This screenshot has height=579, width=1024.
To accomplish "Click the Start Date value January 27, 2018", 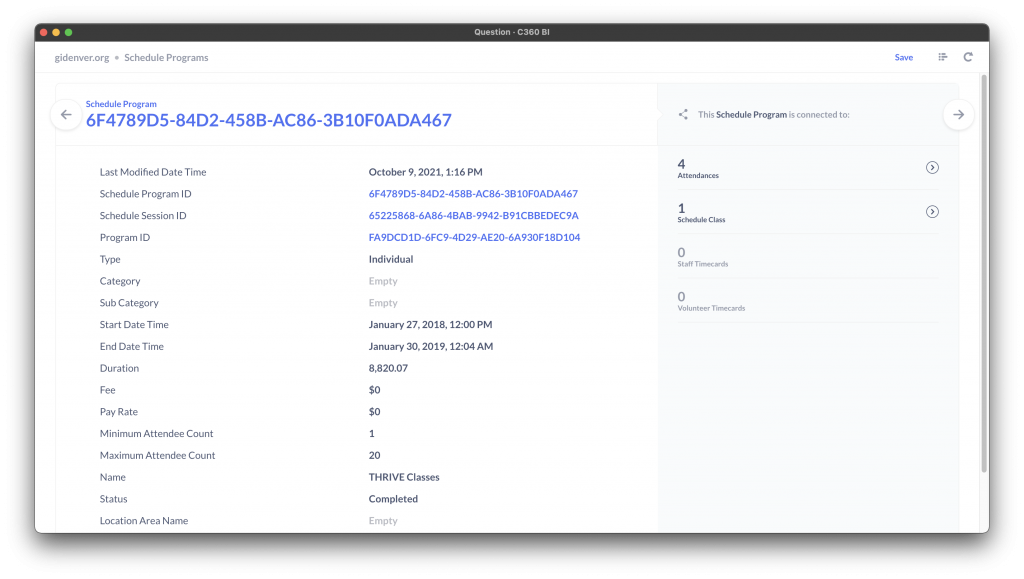I will click(x=430, y=324).
